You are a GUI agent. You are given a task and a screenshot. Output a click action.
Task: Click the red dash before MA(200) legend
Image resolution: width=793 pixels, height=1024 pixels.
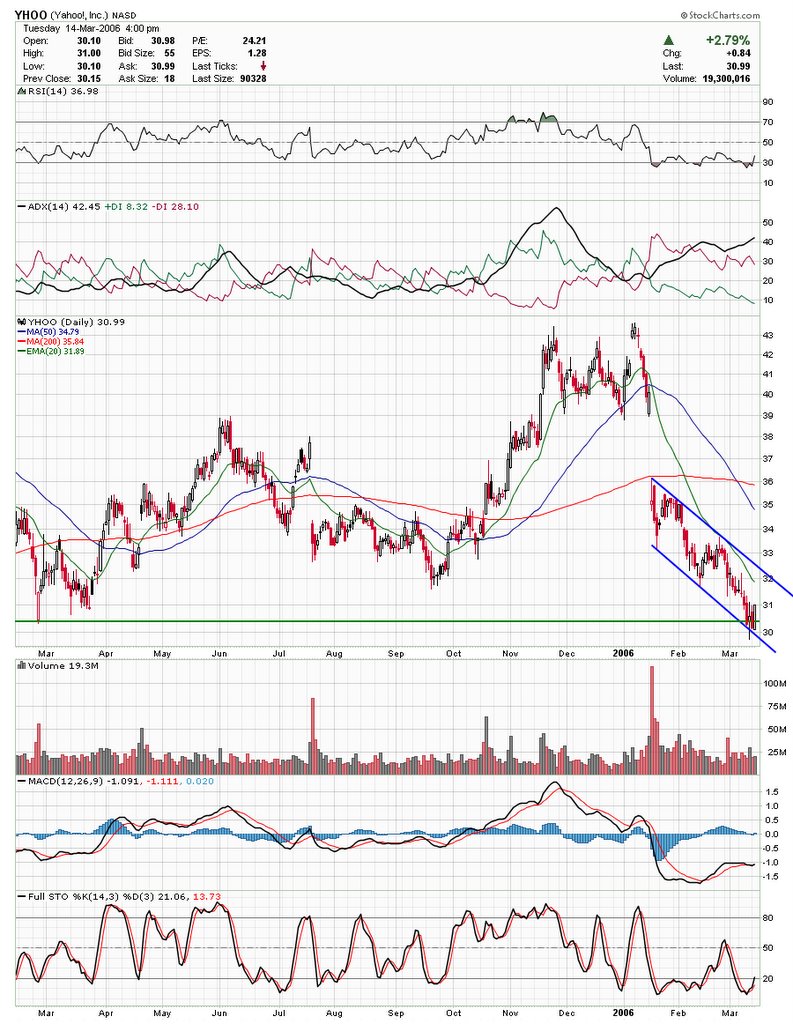[21, 342]
